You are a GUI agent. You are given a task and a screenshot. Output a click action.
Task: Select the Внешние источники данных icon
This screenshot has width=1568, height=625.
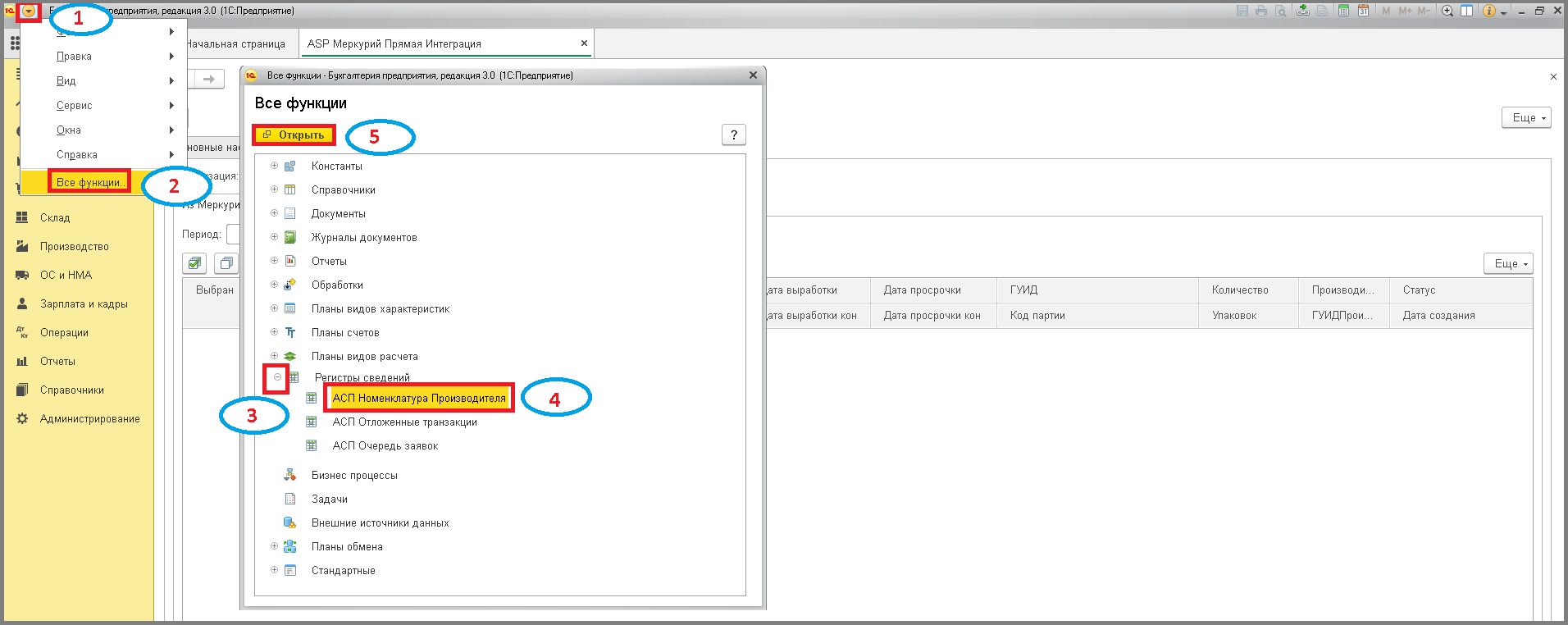click(290, 522)
